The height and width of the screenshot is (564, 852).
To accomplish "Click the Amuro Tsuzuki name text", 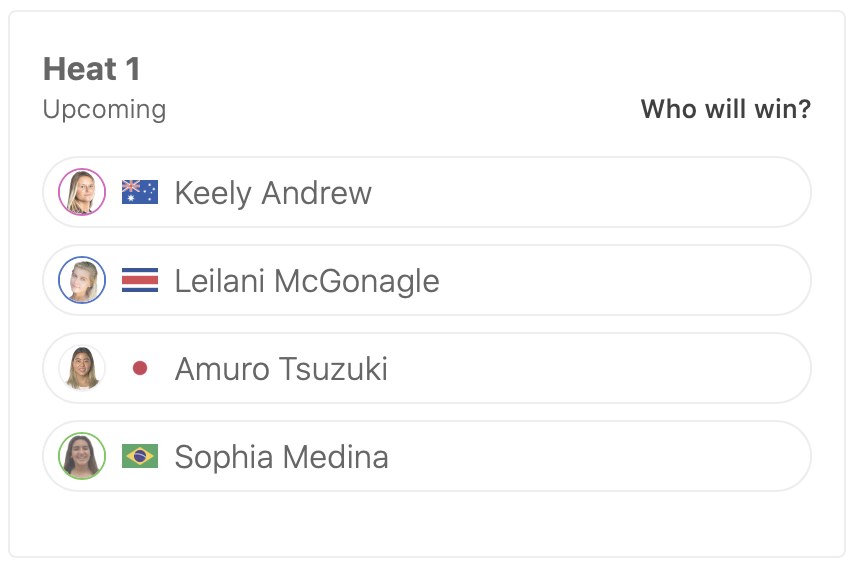I will 281,368.
